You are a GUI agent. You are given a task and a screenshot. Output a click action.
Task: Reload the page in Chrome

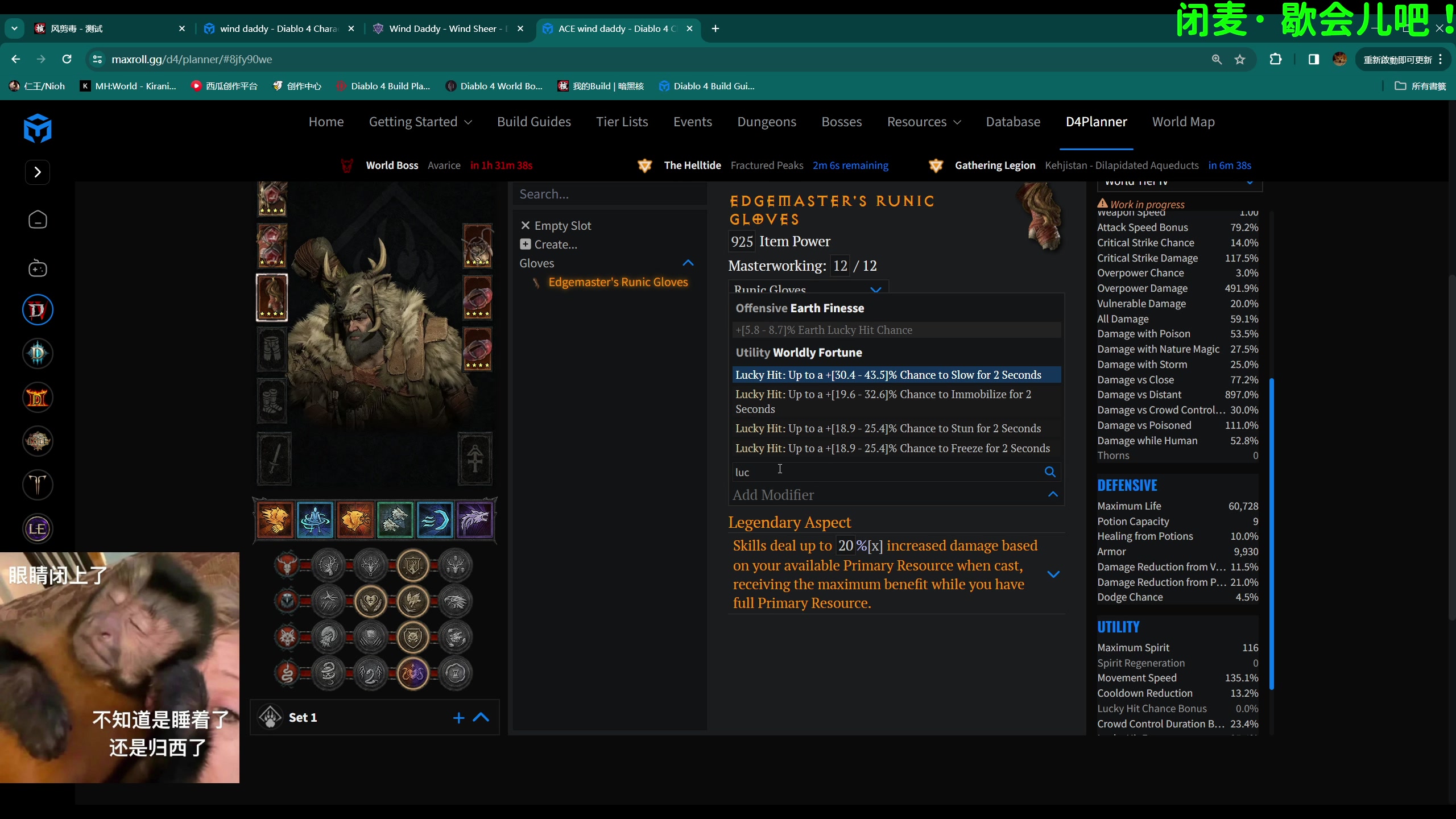click(67, 59)
